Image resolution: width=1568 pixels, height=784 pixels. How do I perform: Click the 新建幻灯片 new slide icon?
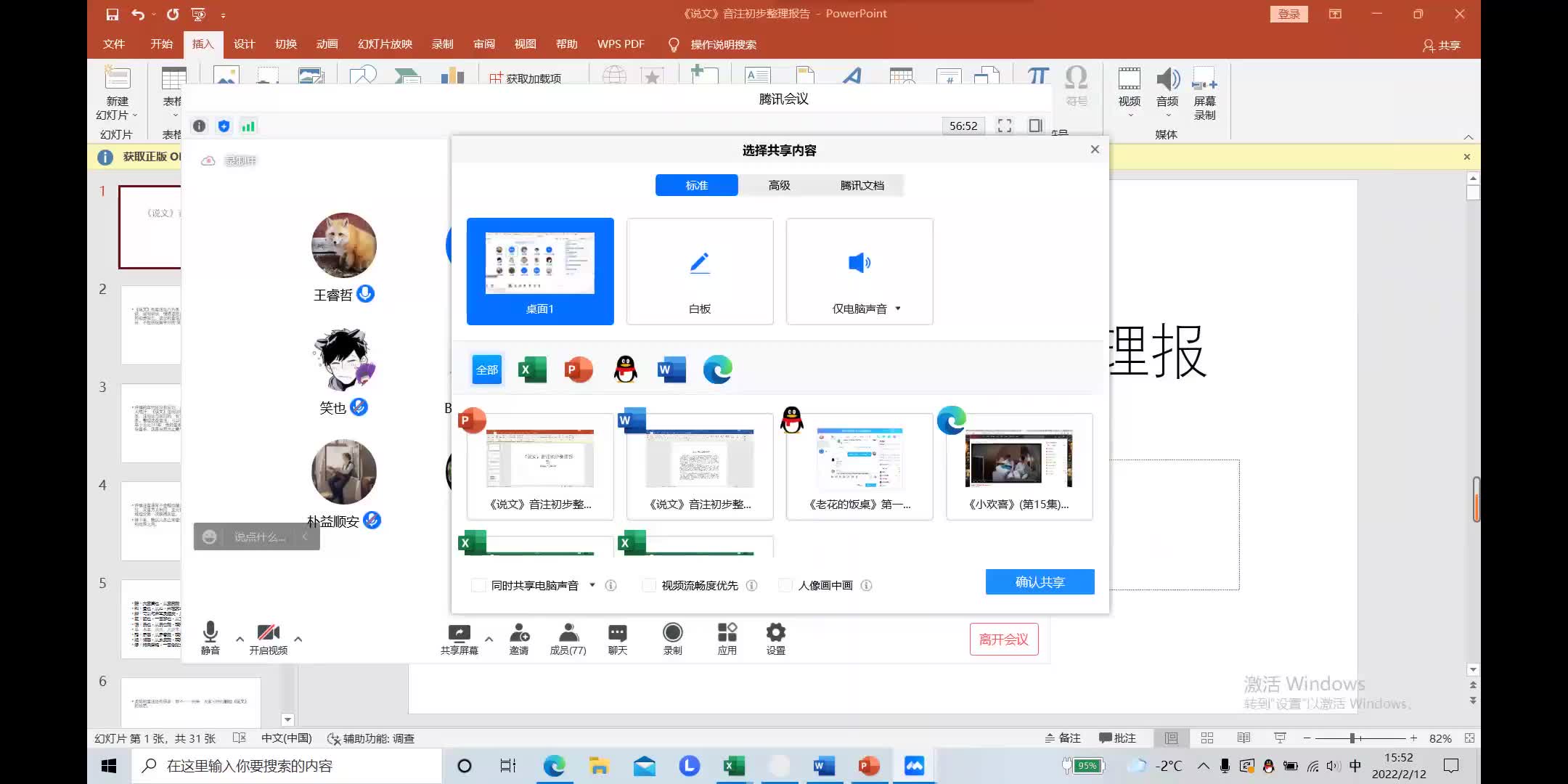117,78
